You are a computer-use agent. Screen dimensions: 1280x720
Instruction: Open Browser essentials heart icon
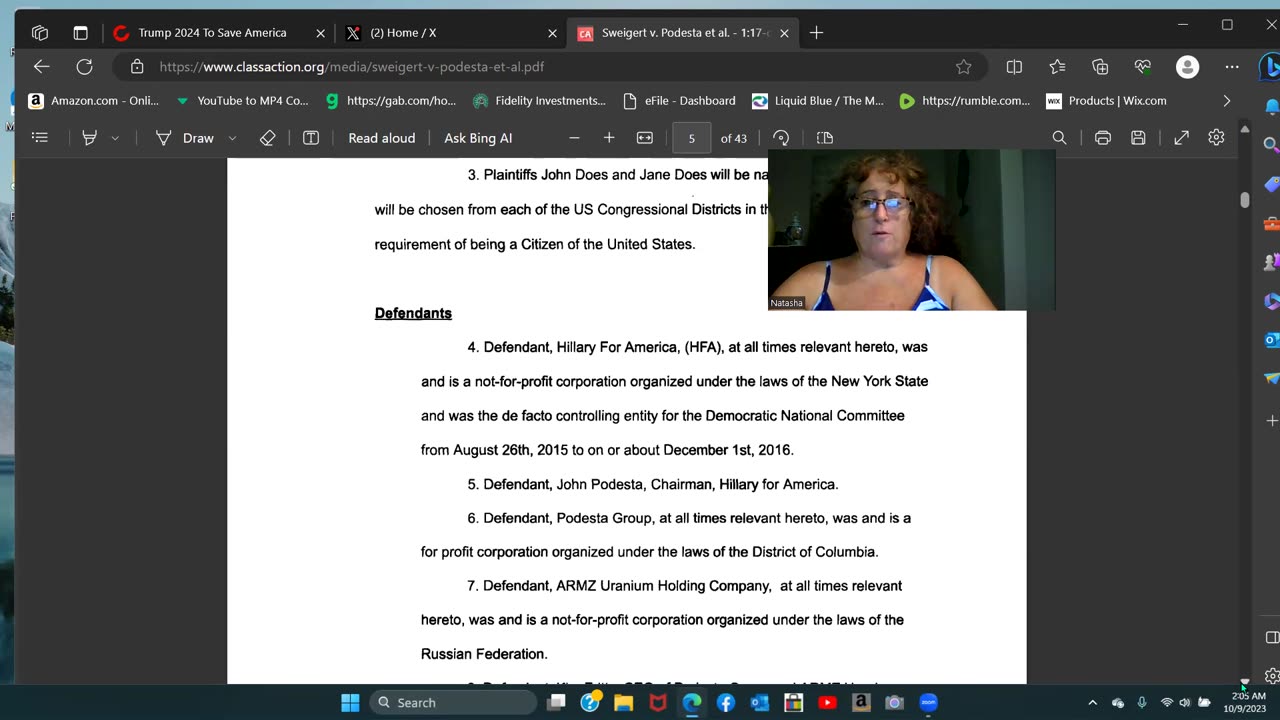[1143, 67]
